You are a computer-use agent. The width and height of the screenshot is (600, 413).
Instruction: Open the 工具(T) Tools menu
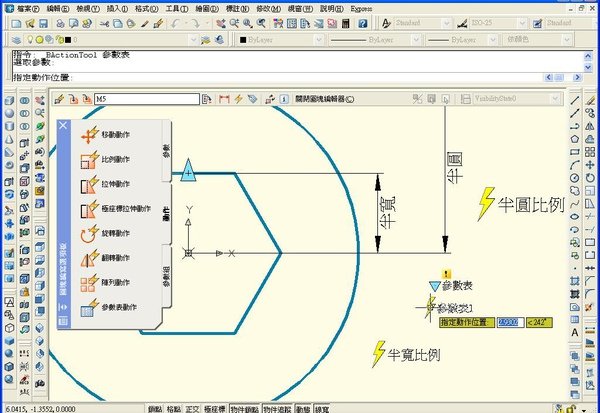click(x=177, y=8)
